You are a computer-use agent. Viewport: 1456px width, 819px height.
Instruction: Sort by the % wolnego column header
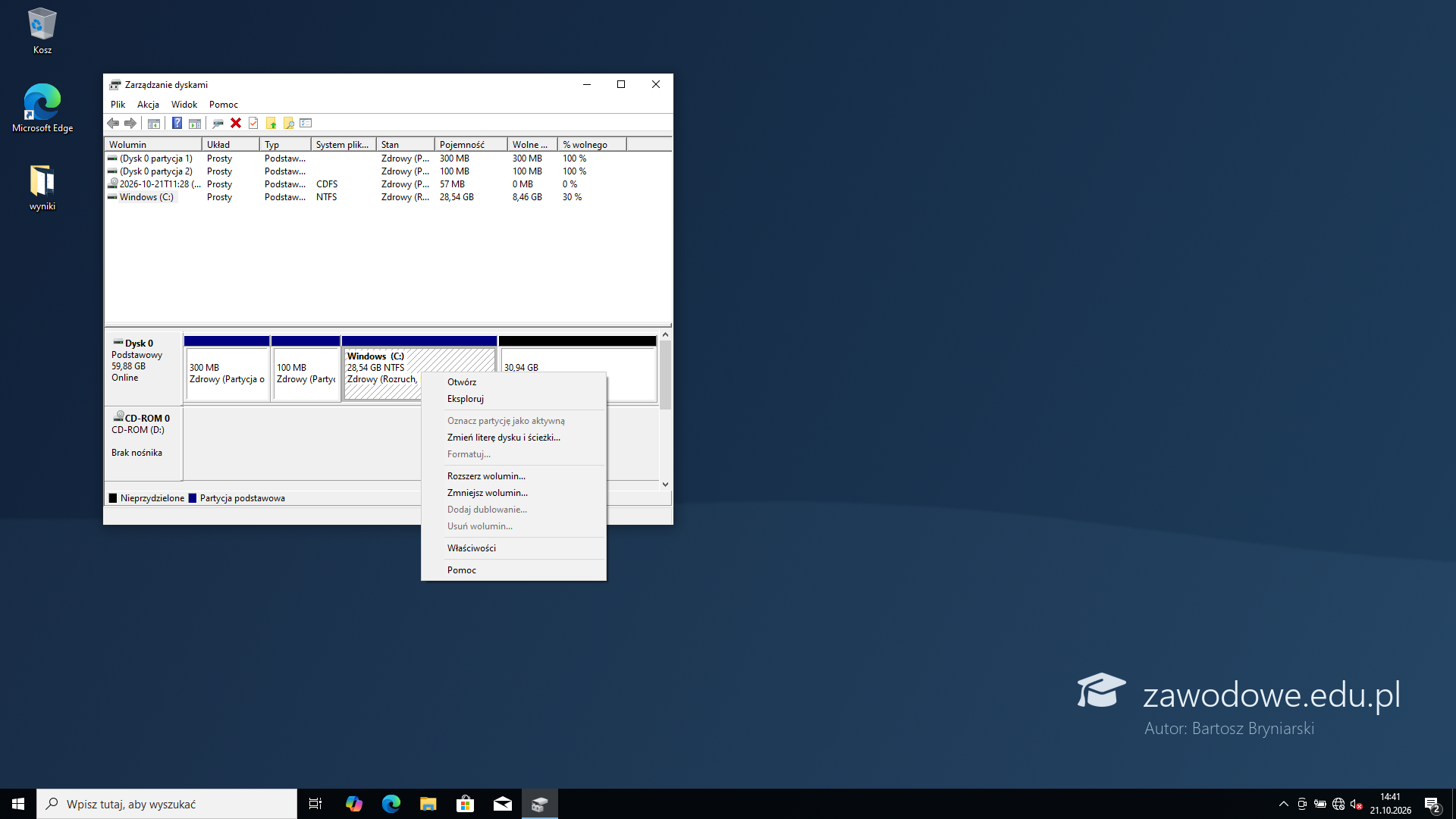coord(591,144)
